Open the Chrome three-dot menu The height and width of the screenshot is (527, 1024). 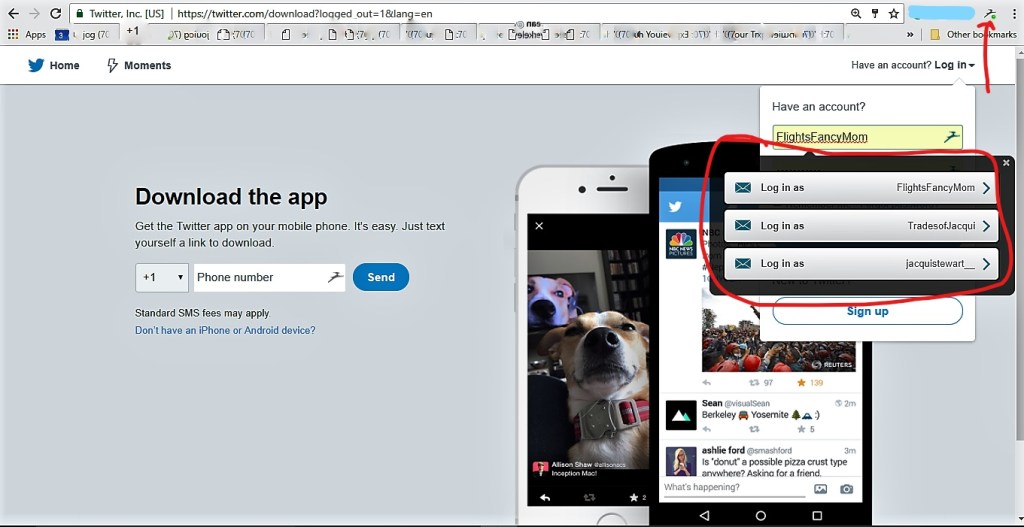[1014, 13]
